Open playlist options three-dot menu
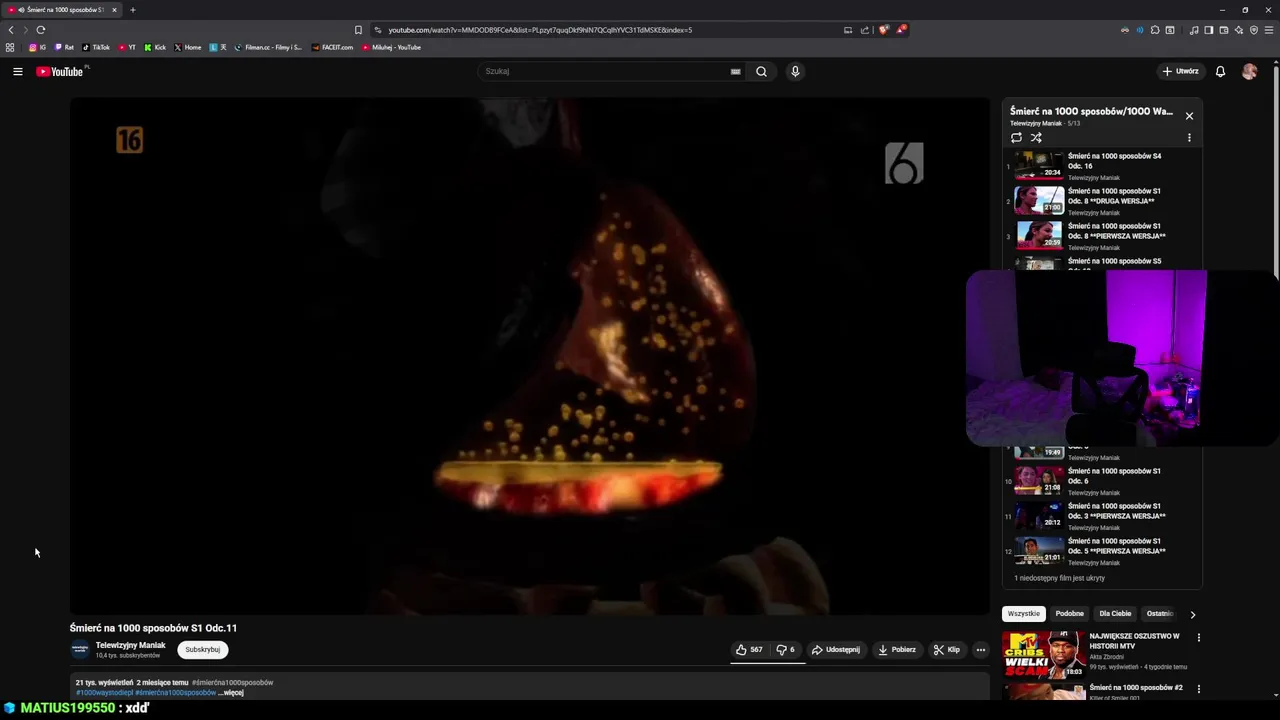This screenshot has width=1280, height=720. 1189,138
